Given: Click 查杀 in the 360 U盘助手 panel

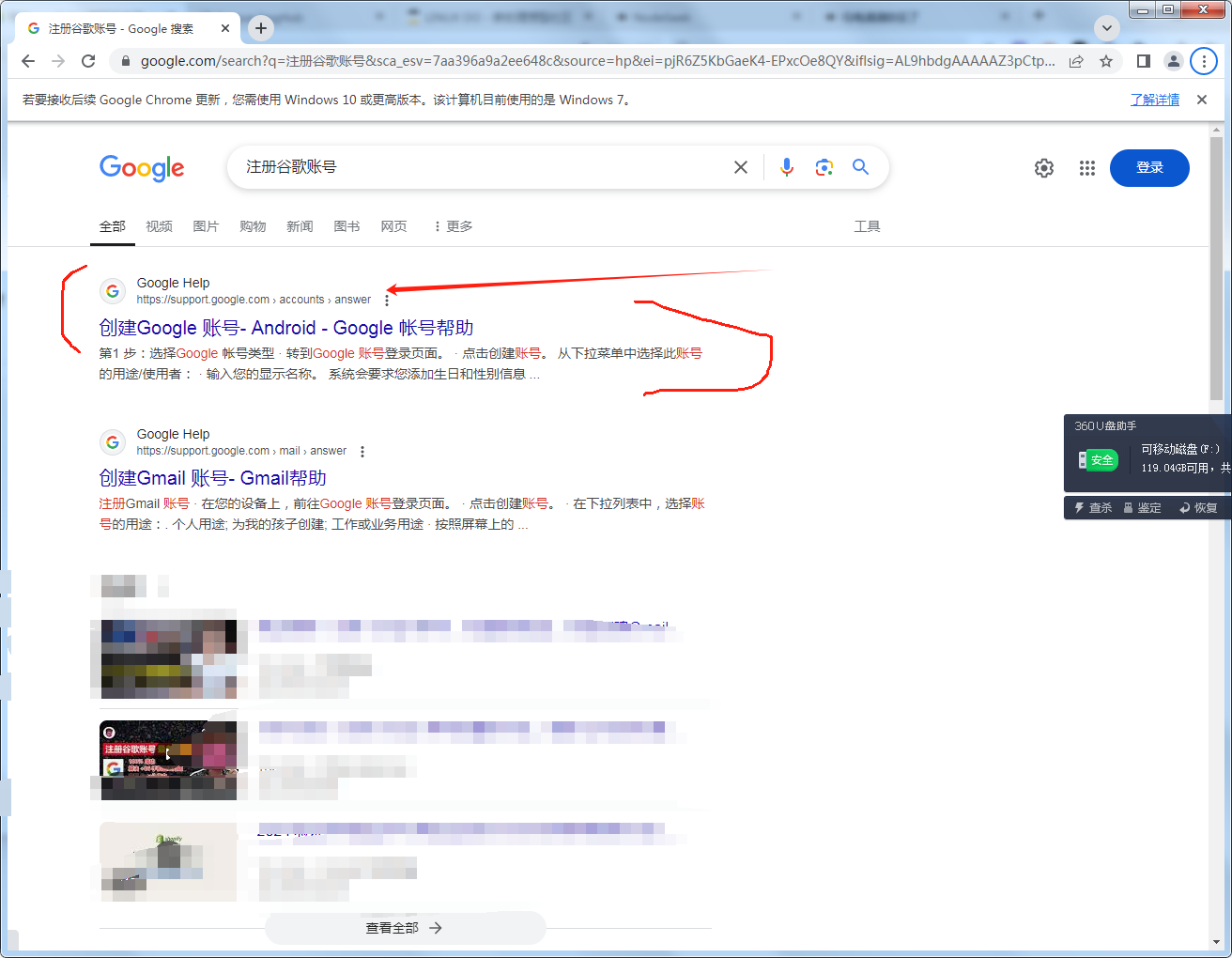Looking at the screenshot, I should click(1101, 506).
